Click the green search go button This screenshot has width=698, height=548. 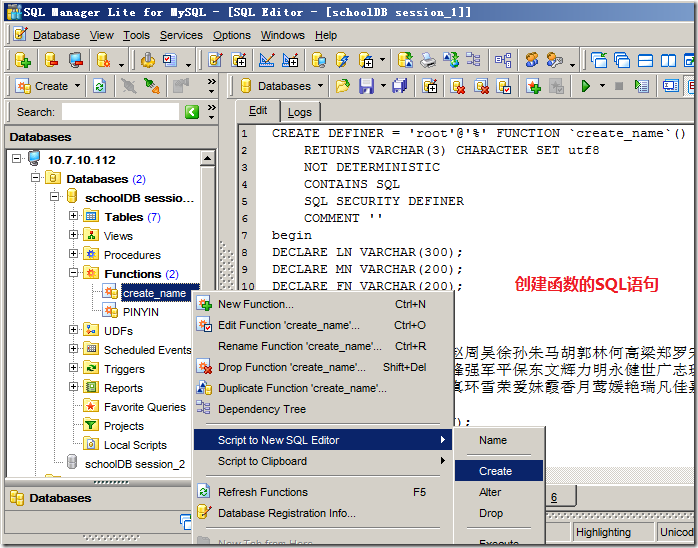pyautogui.click(x=192, y=112)
